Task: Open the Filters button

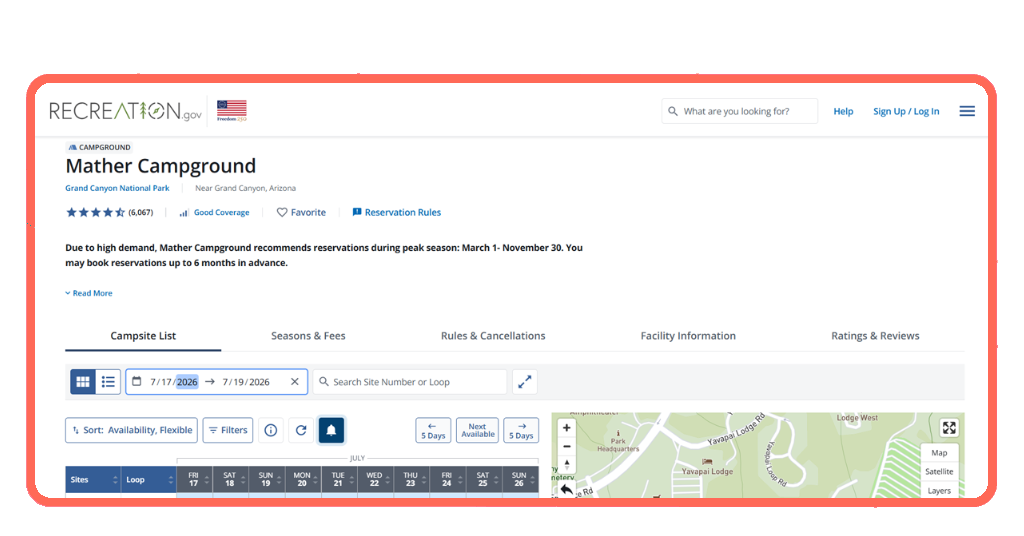Action: click(x=228, y=430)
